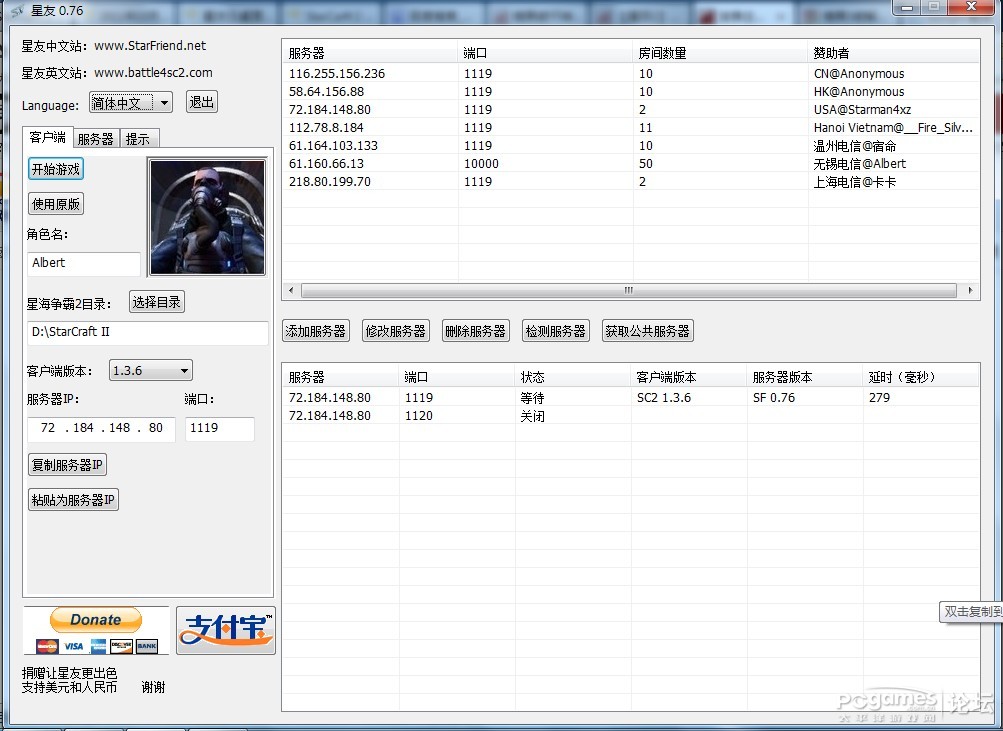Viewport: 1003px width, 731px height.
Task: Click the 粘贴为服务器IP button
Action: (x=74, y=499)
